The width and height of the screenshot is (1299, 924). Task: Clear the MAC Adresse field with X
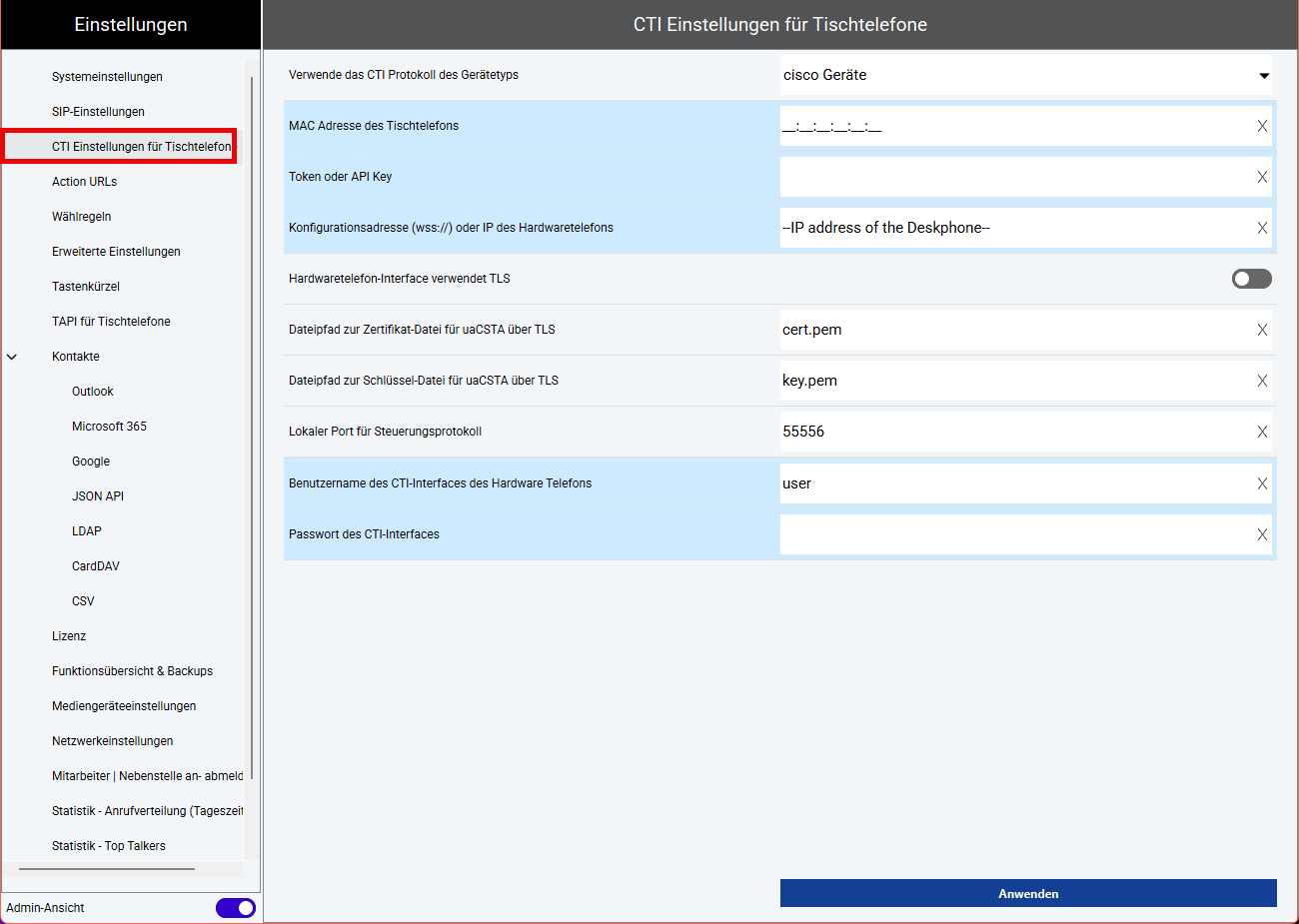pos(1262,126)
